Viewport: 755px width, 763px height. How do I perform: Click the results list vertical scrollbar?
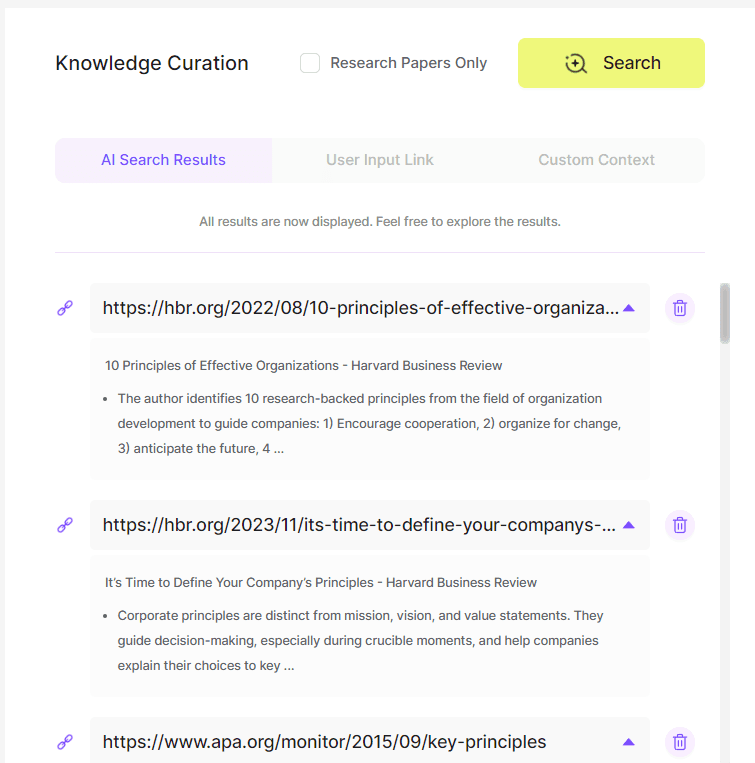(725, 313)
